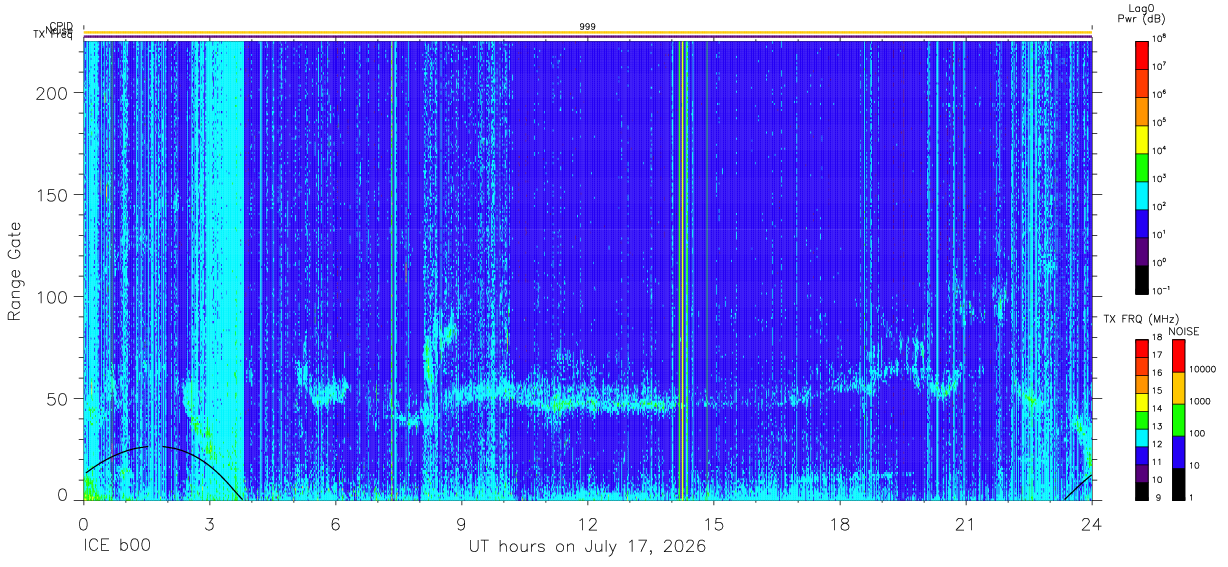The height and width of the screenshot is (567, 1228).
Task: Click the '3' hour tick label
Action: [x=210, y=523]
